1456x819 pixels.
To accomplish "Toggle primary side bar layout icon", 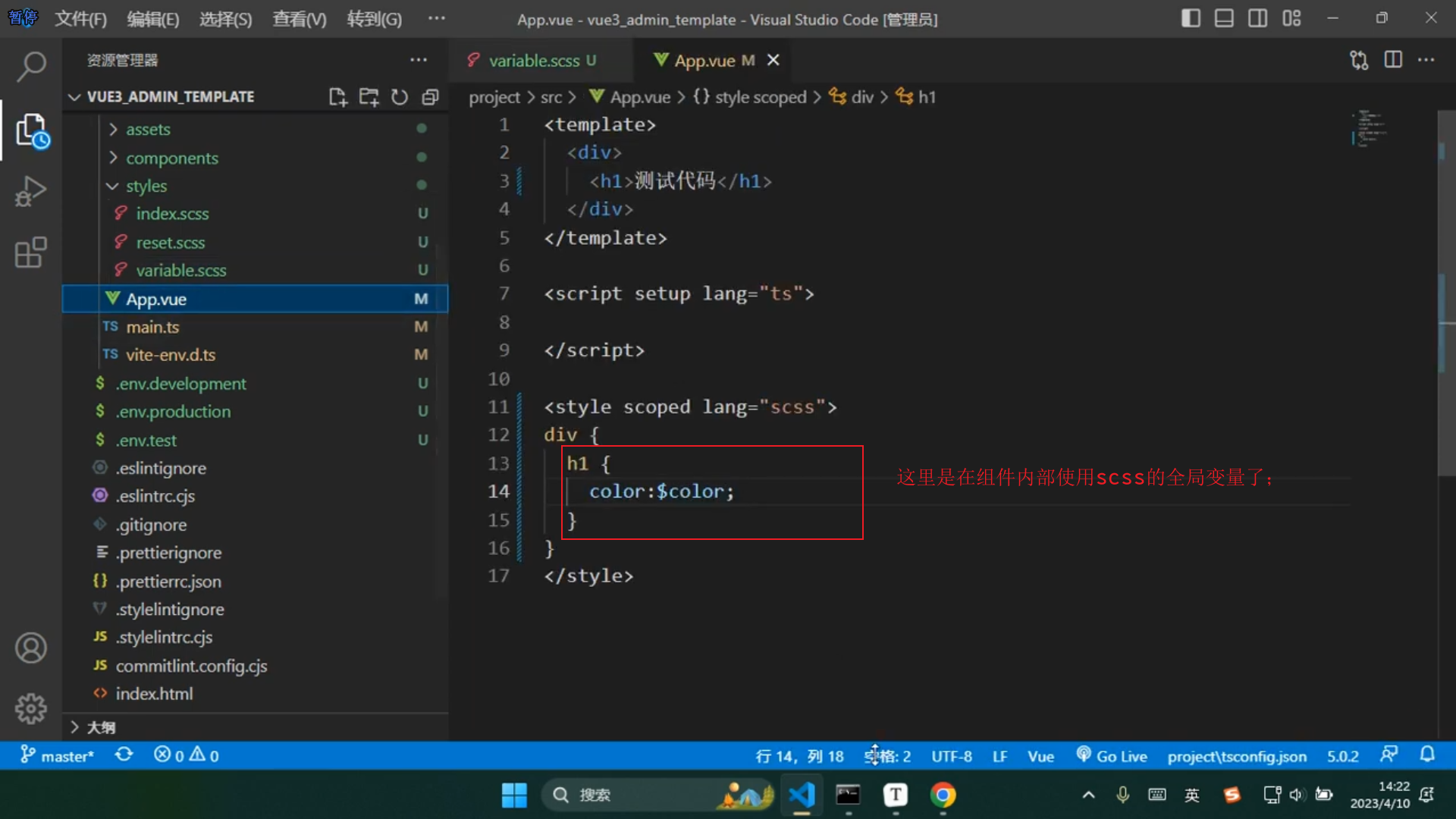I will point(1191,18).
